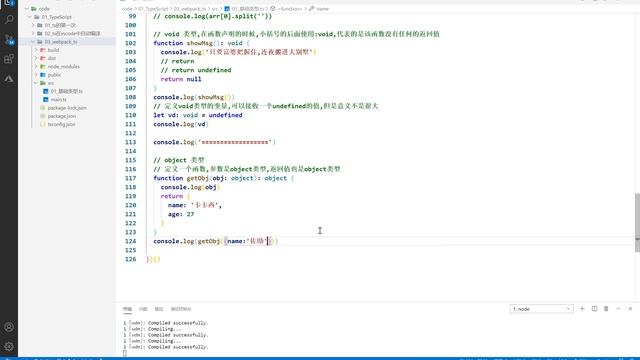Open the Source Control view

coord(9,39)
